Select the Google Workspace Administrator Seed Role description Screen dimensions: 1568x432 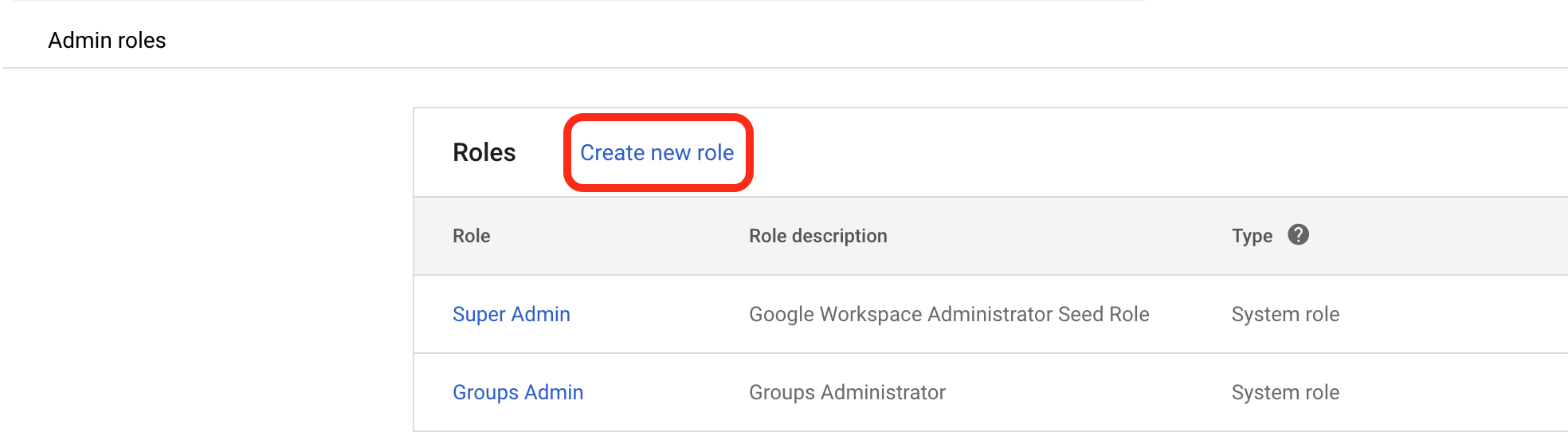point(949,314)
